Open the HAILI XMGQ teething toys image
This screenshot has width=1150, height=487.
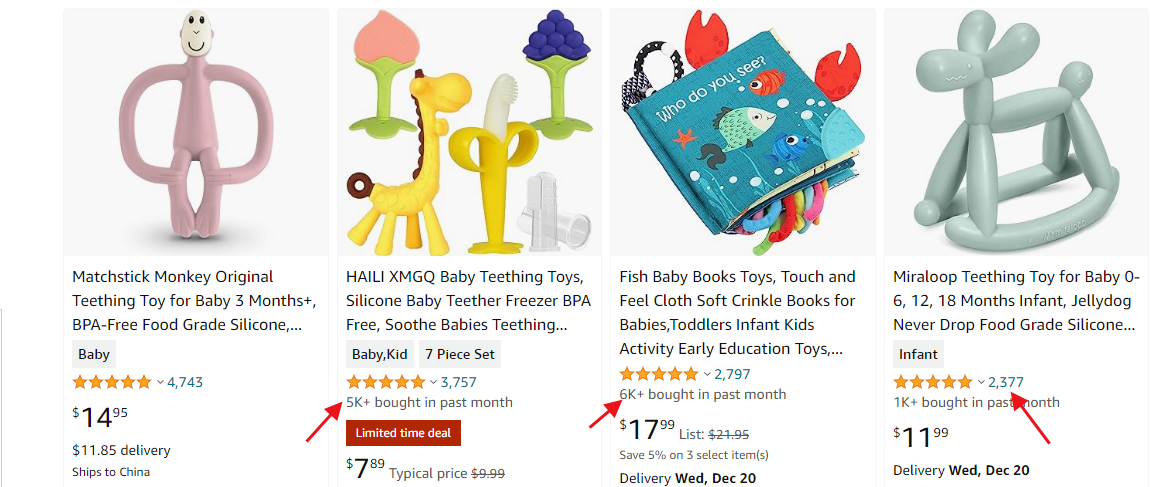coord(469,133)
